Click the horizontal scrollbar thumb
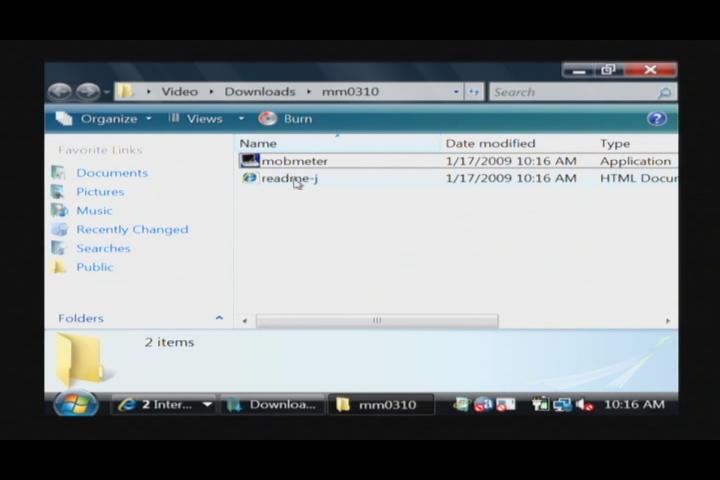Screen dimensions: 720x480 tap(377, 321)
